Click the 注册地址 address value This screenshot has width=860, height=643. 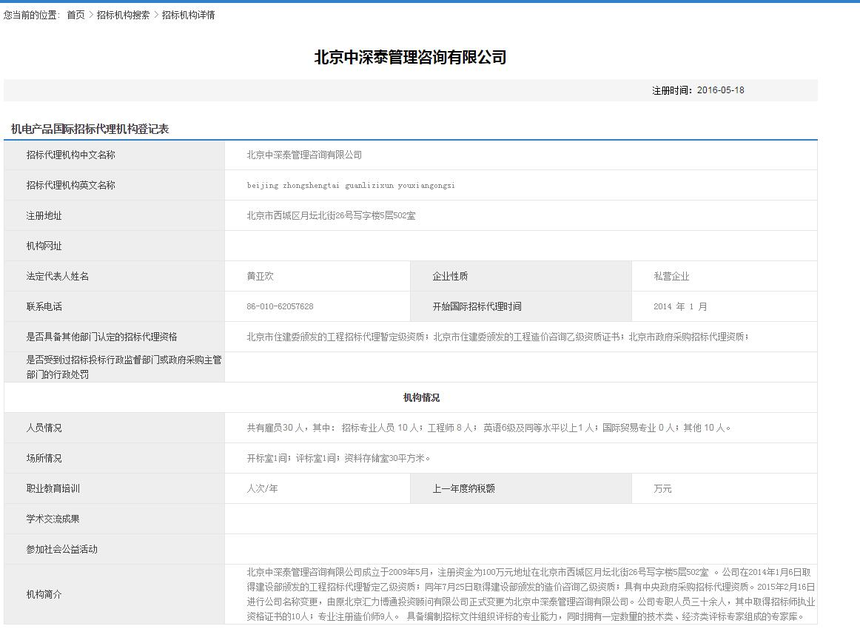(x=331, y=216)
